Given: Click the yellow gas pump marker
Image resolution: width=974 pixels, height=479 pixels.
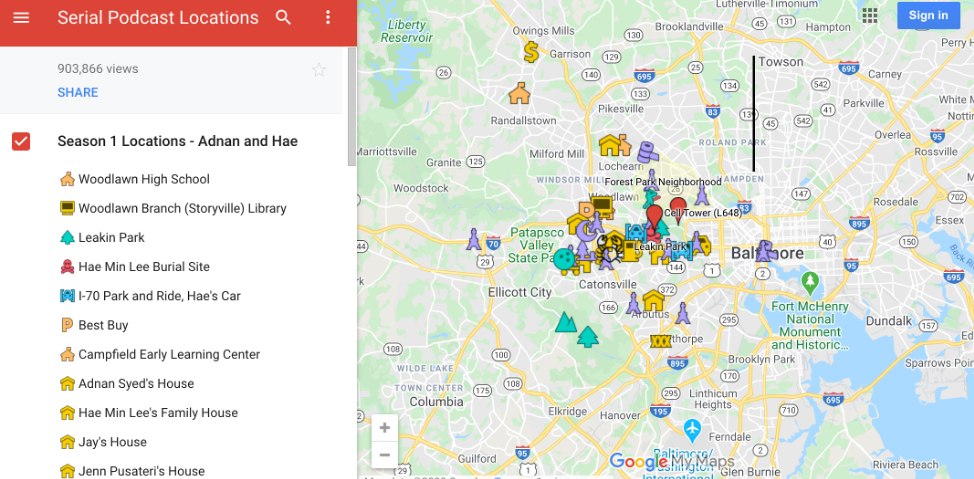Looking at the screenshot, I should [x=629, y=252].
